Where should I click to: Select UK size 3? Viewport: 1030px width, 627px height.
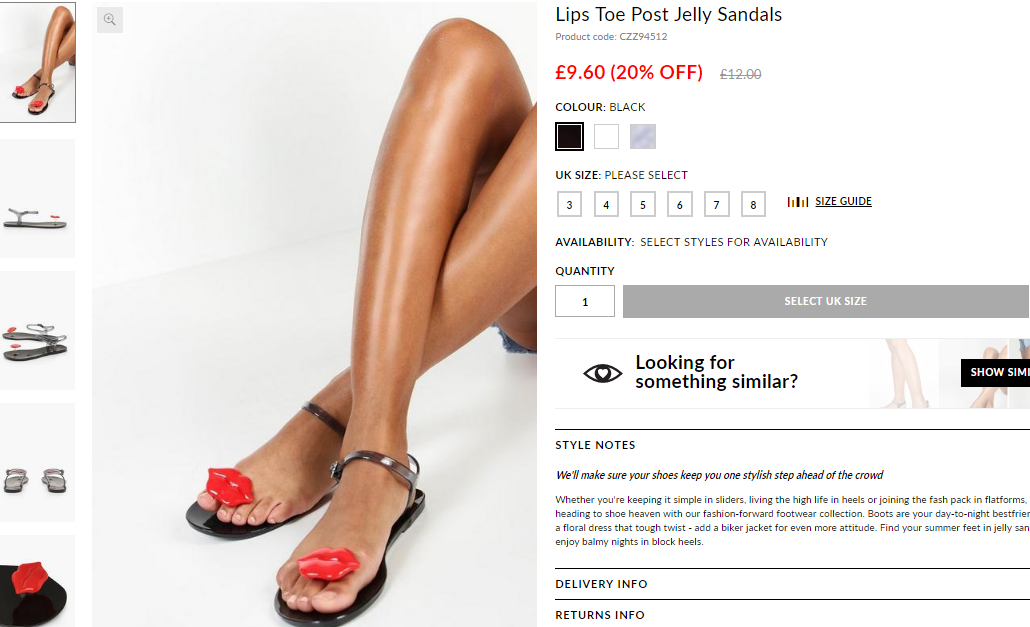pyautogui.click(x=570, y=205)
